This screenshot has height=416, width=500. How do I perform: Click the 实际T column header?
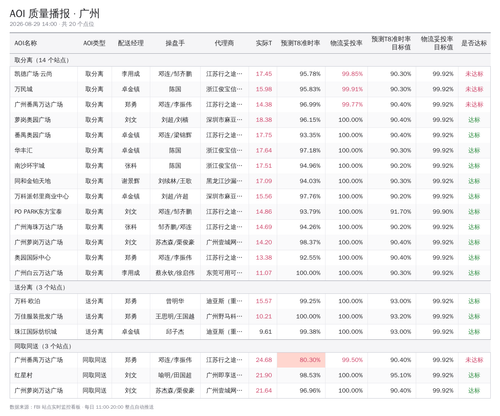(x=264, y=43)
